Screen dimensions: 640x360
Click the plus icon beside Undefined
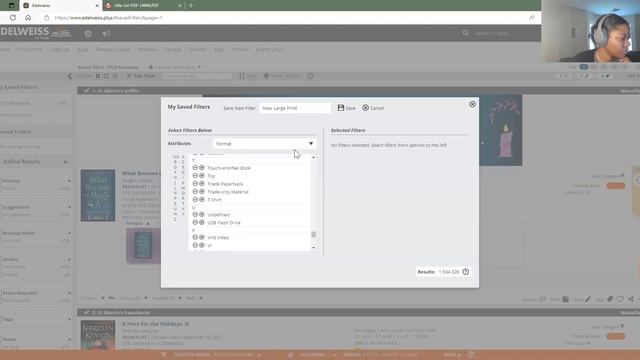(x=202, y=214)
